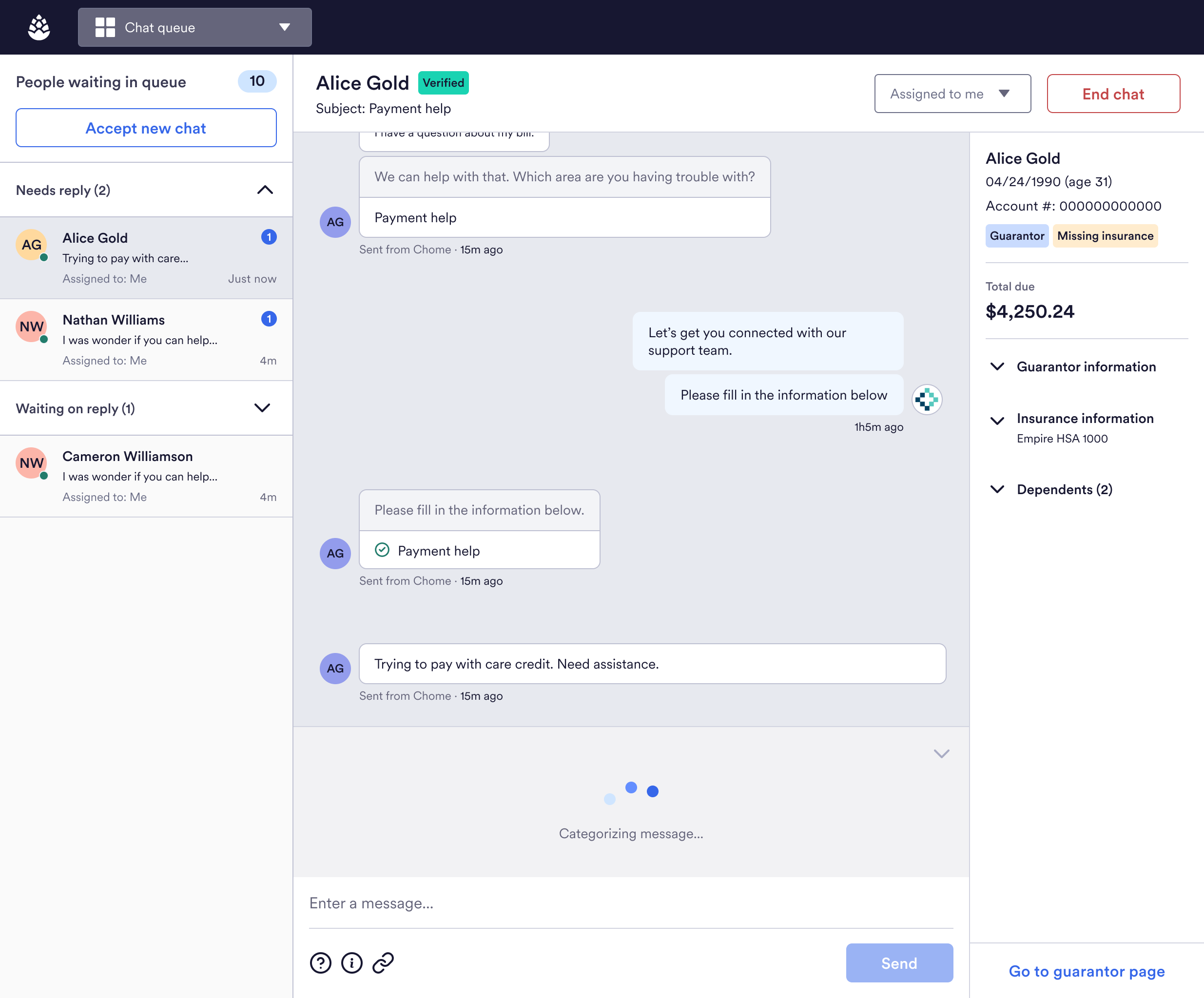The image size is (1204, 998).
Task: Click Alice Gold's unread message badge
Action: coord(269,237)
